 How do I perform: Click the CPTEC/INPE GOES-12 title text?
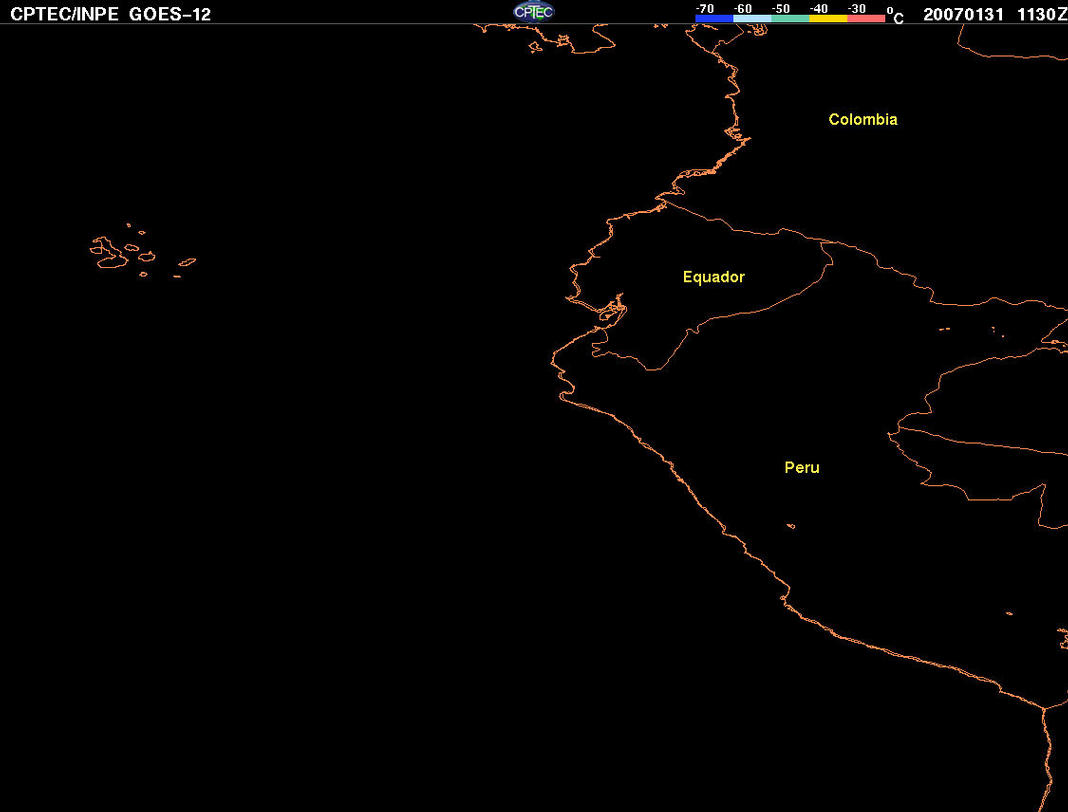point(110,14)
